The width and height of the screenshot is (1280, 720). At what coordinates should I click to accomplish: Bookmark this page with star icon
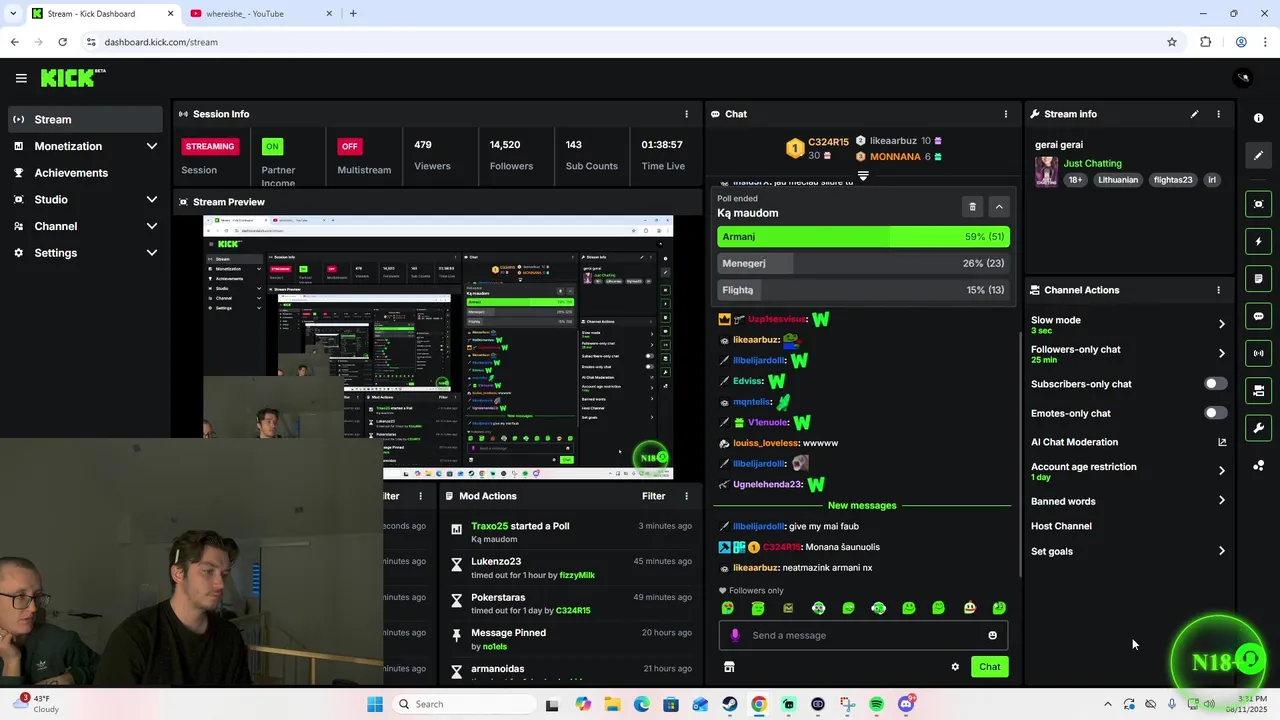click(x=1172, y=42)
